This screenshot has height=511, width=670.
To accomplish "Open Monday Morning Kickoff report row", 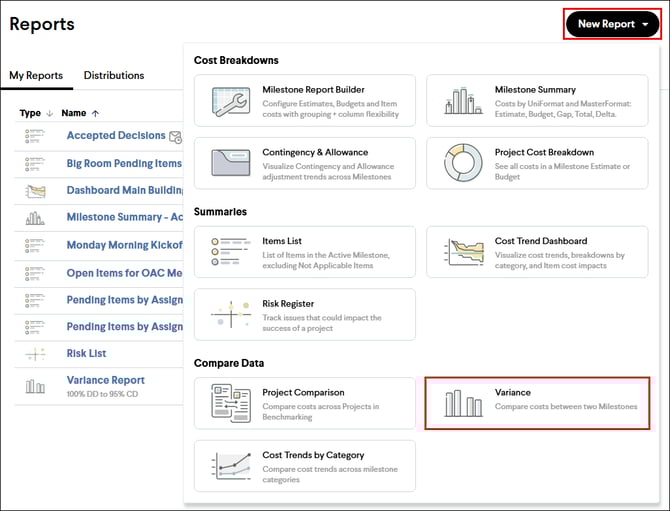I will [124, 245].
